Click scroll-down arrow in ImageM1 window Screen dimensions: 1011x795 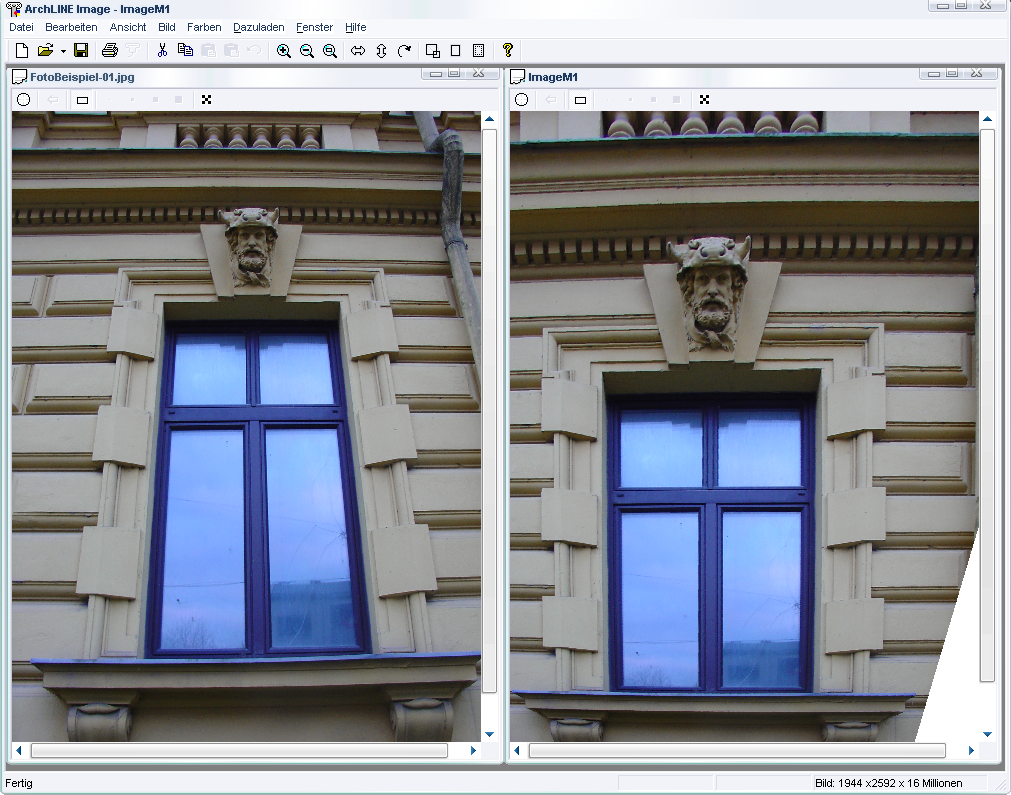pyautogui.click(x=987, y=734)
